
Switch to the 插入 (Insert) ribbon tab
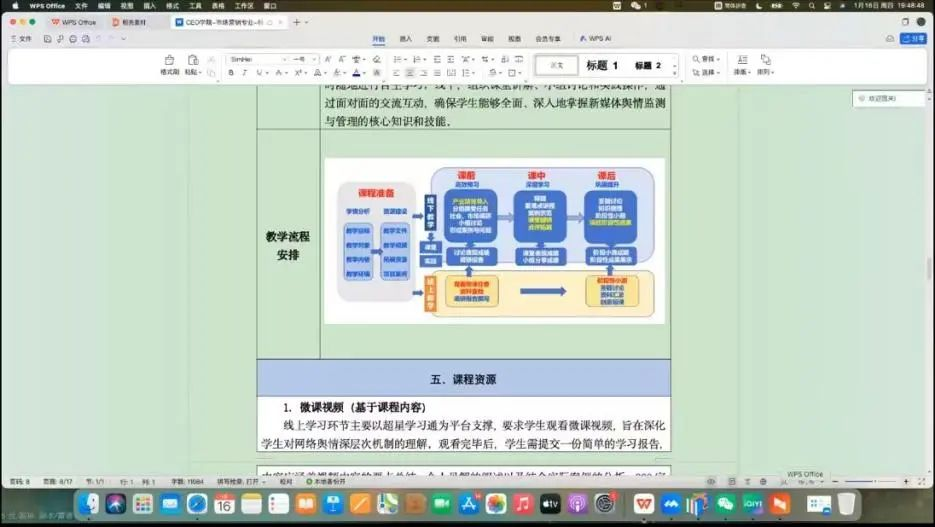click(x=405, y=39)
